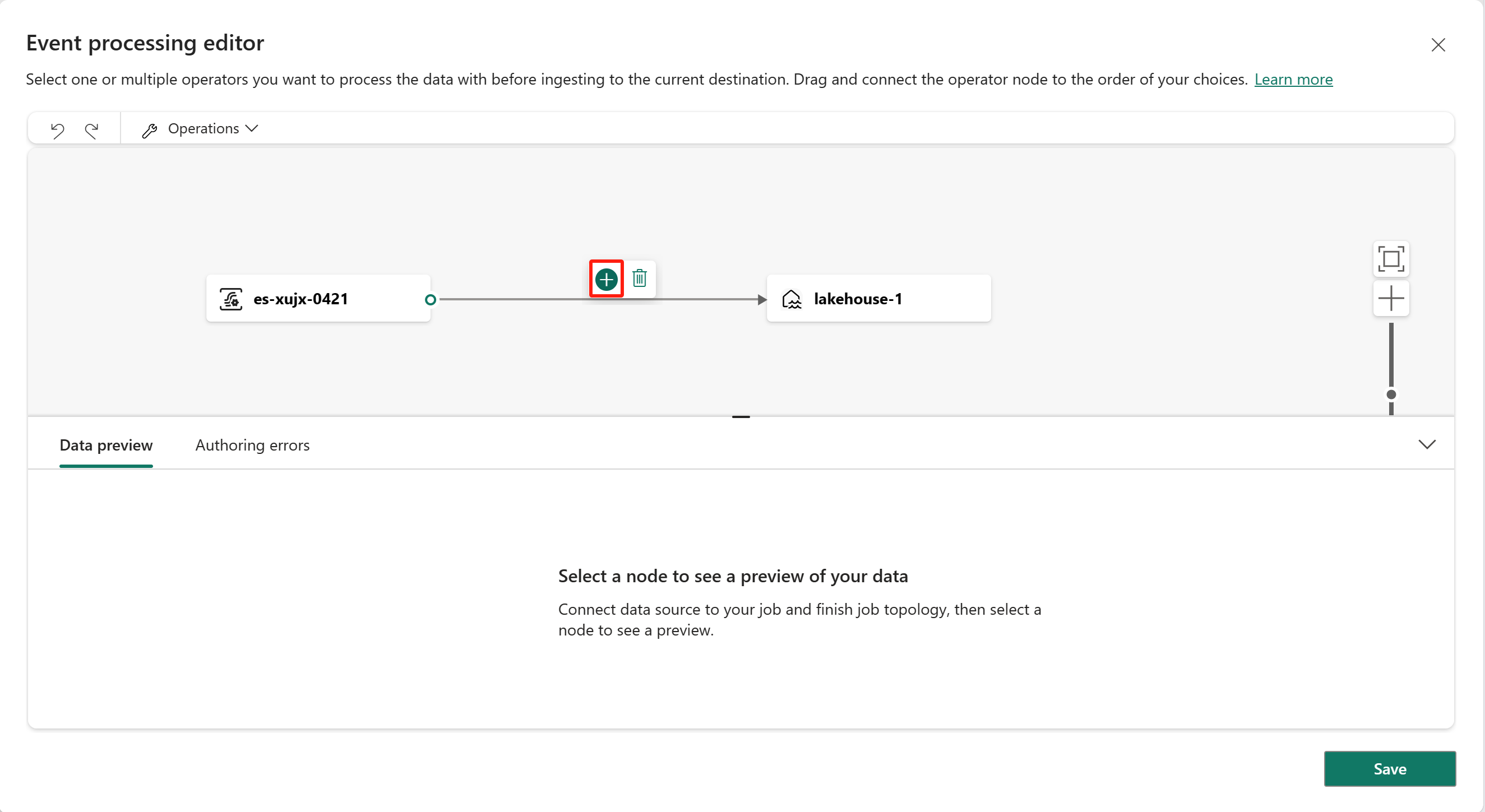Expand the chevron on data preview panel
The width and height of the screenshot is (1485, 812).
(x=1427, y=443)
